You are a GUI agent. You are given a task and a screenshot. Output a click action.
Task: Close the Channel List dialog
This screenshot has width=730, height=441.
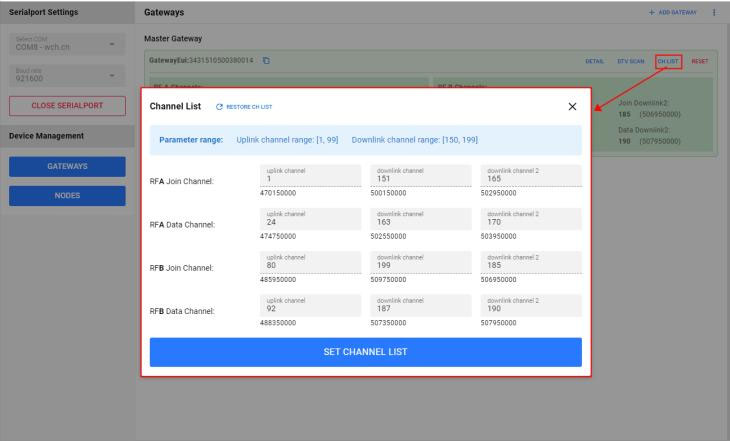(x=572, y=106)
